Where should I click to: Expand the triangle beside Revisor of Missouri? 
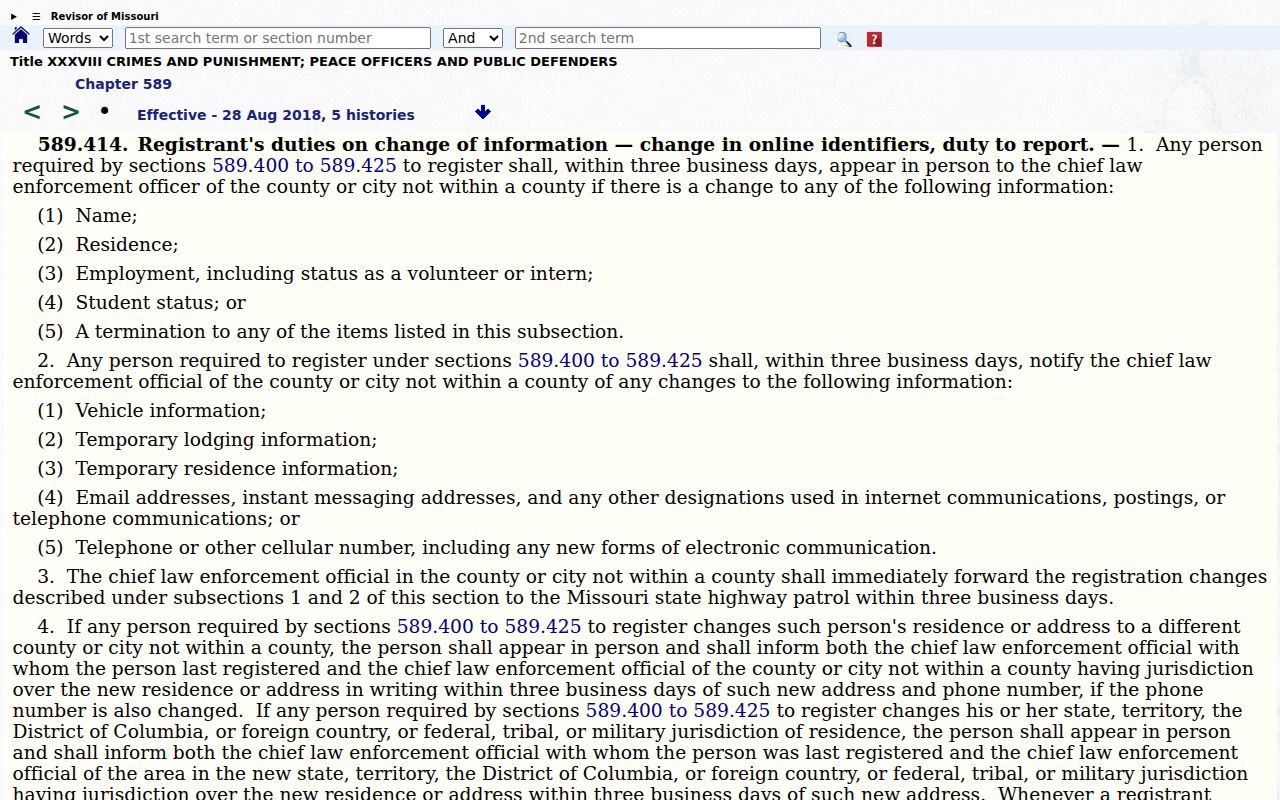click(x=14, y=16)
